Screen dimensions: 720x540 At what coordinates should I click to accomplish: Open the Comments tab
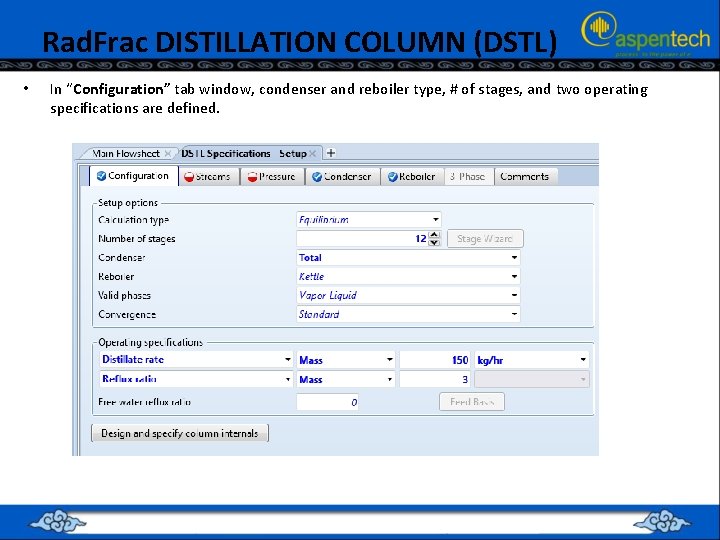[525, 176]
